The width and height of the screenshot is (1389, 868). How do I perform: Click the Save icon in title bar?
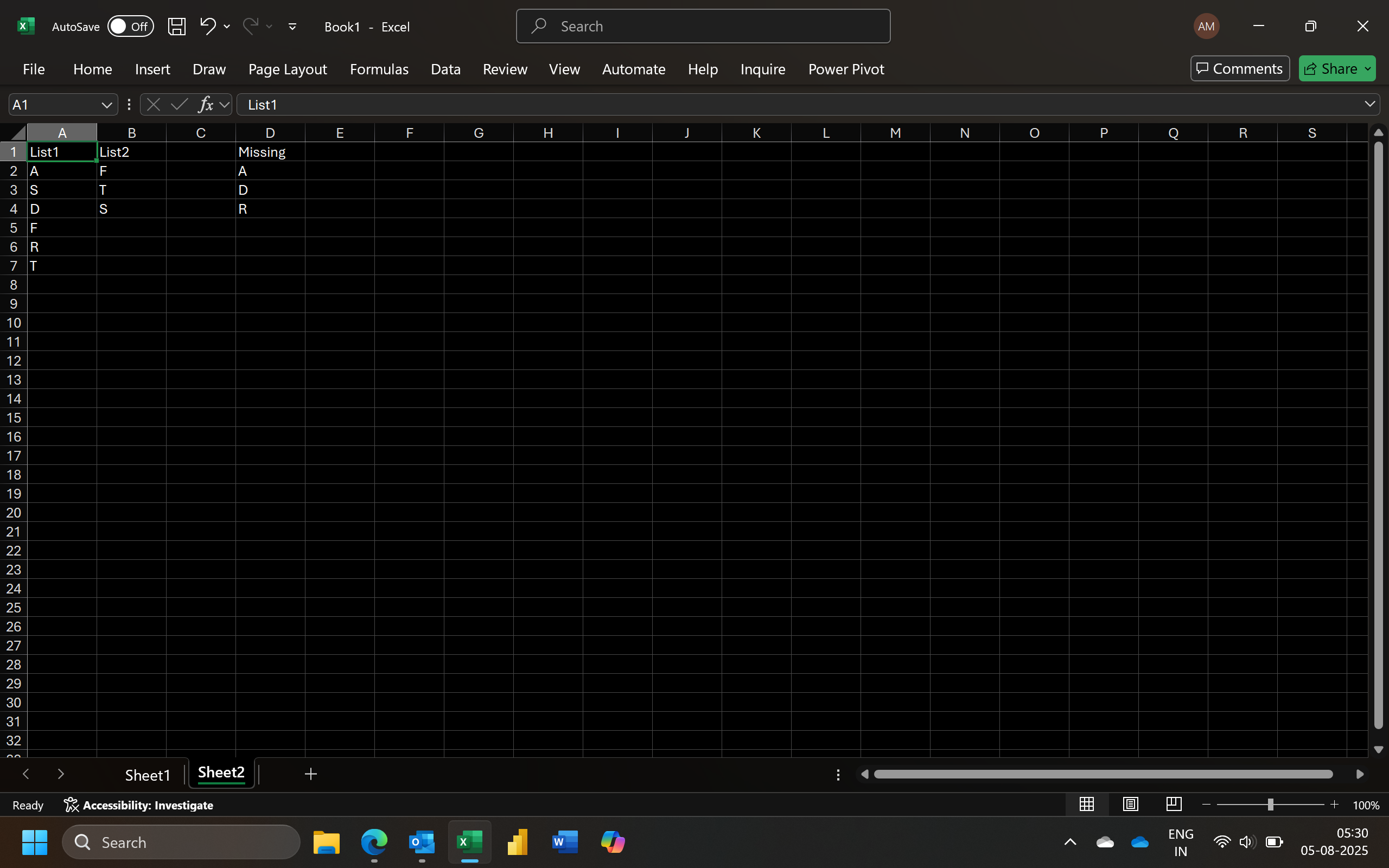pos(176,27)
